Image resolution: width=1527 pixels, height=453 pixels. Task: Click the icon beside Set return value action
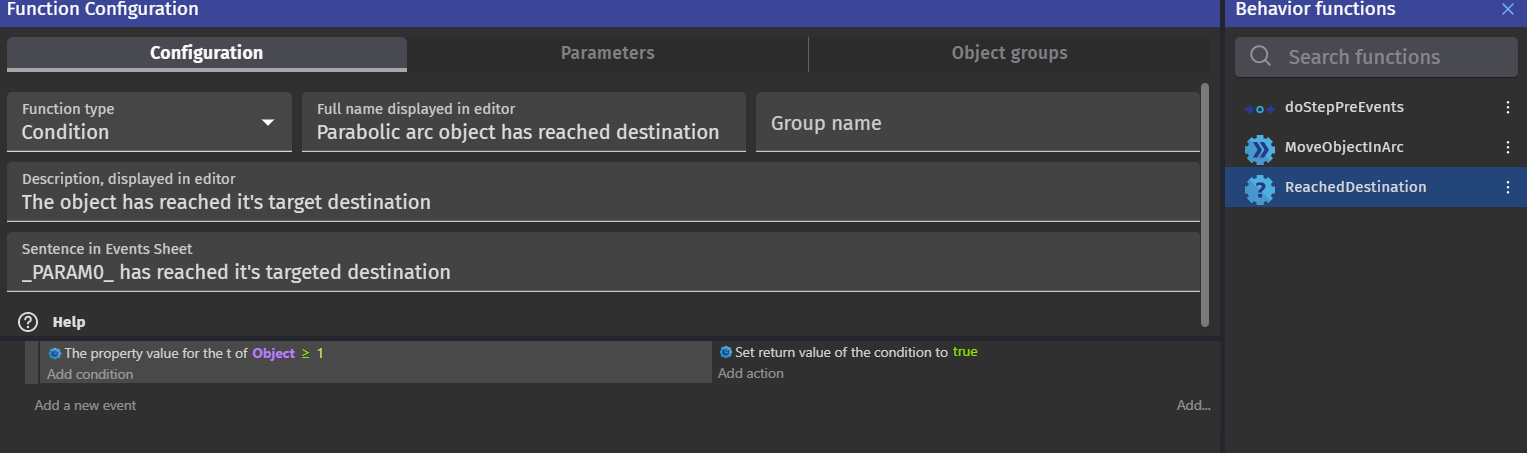(725, 352)
